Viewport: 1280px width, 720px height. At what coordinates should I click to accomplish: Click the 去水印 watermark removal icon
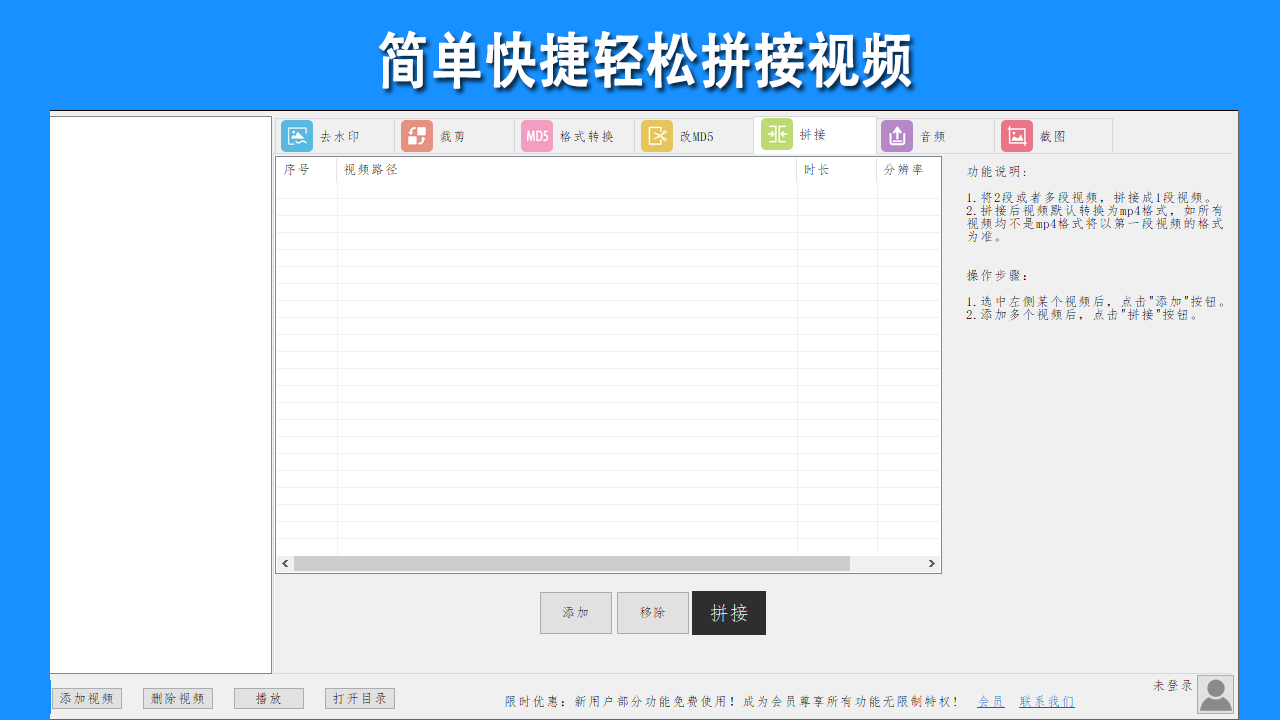[297, 135]
